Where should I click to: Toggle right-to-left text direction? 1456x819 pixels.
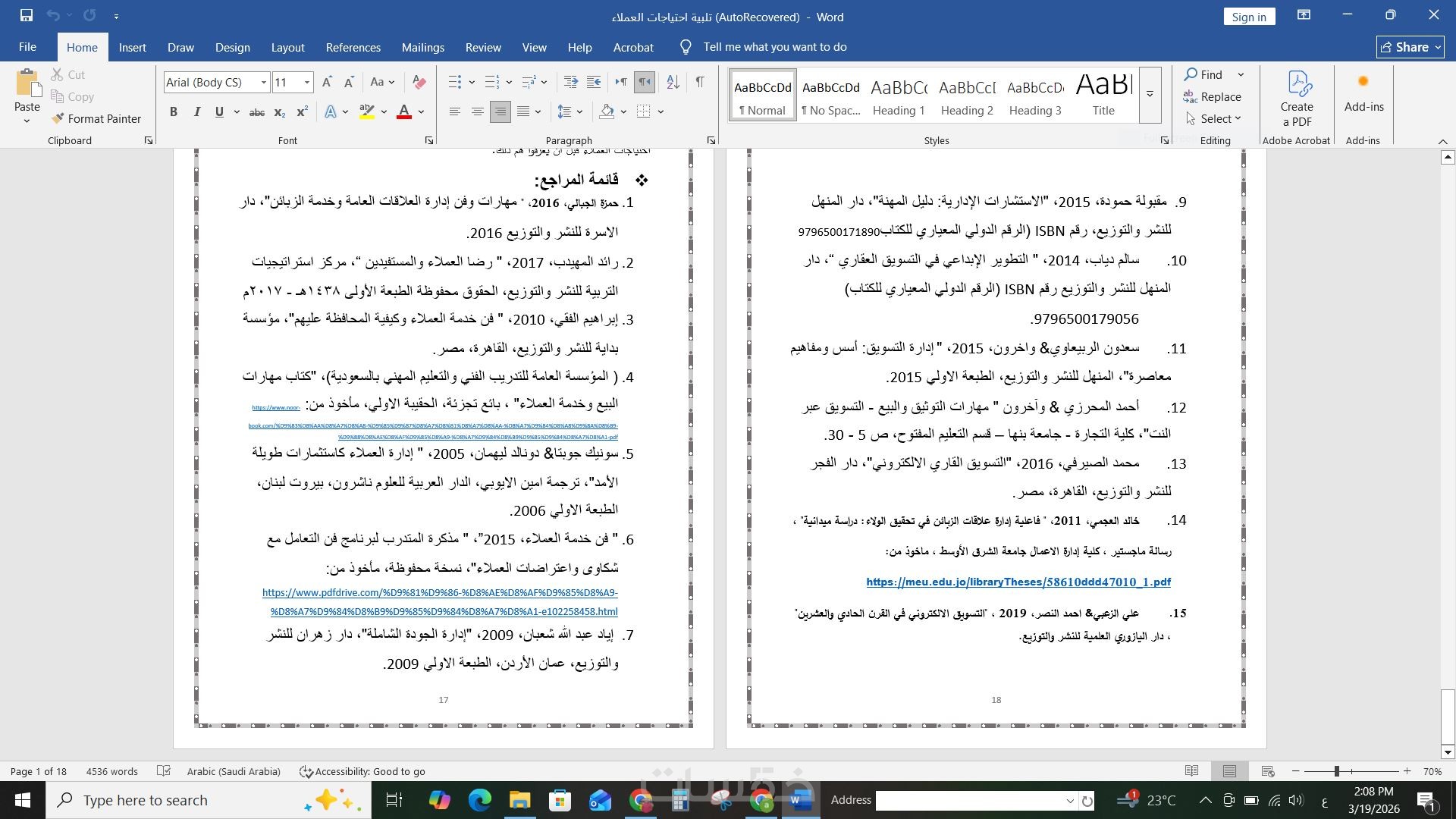645,82
